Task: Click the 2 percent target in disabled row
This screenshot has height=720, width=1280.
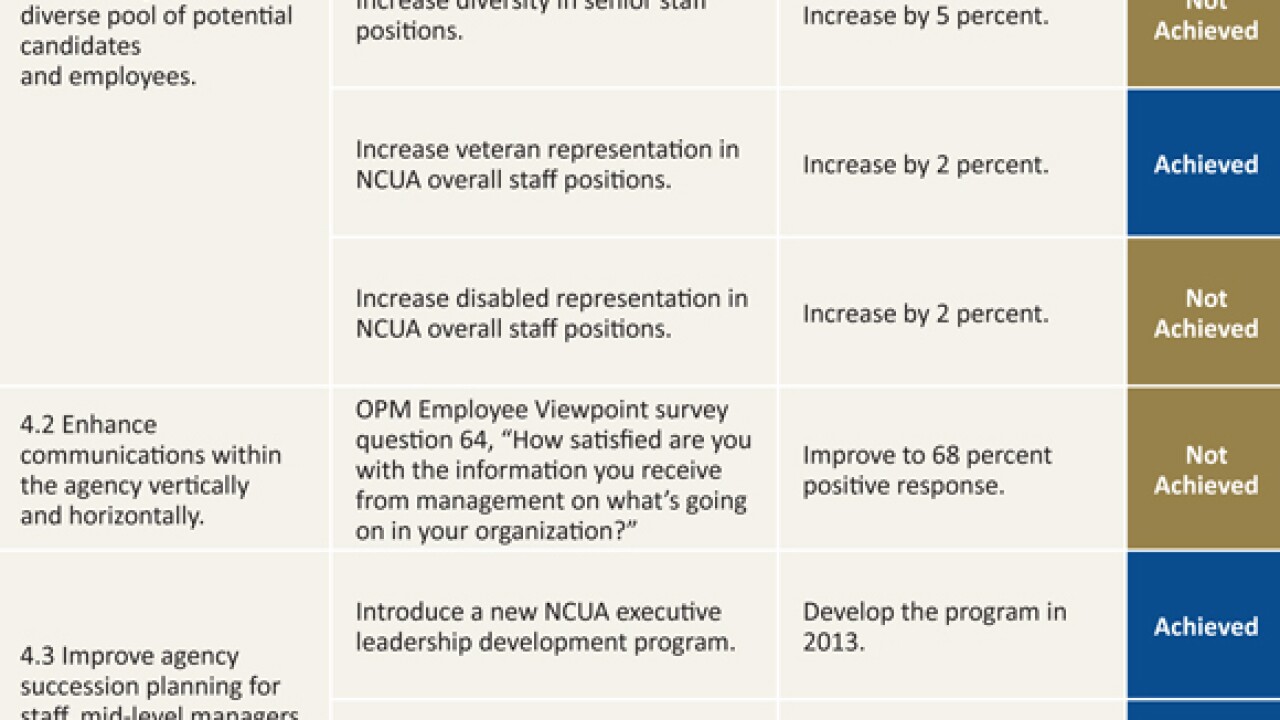Action: [925, 313]
